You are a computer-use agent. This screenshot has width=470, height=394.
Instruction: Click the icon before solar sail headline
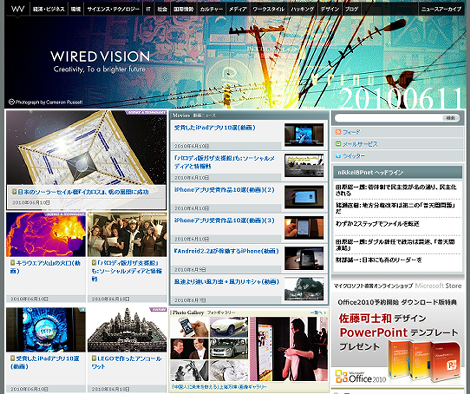pyautogui.click(x=14, y=192)
